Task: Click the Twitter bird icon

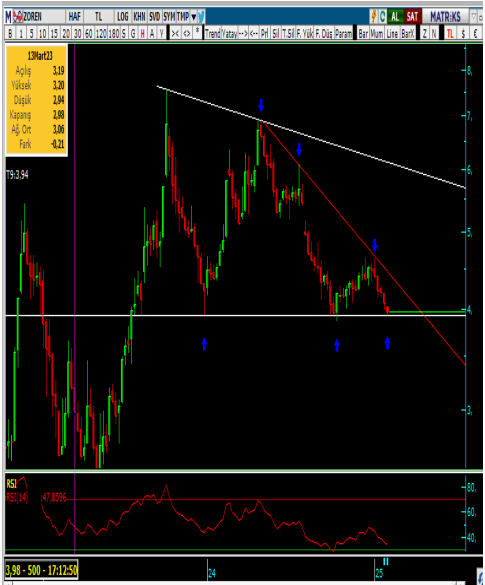Action: coord(201,16)
